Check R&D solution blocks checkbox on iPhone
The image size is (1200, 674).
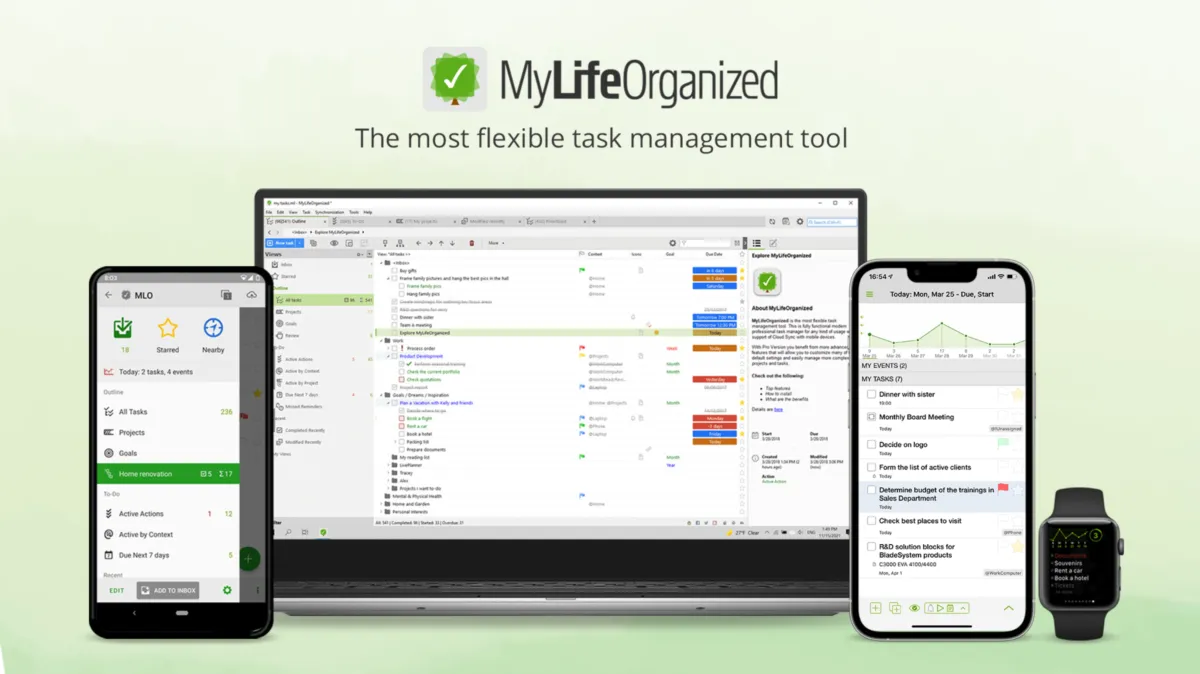[x=872, y=547]
